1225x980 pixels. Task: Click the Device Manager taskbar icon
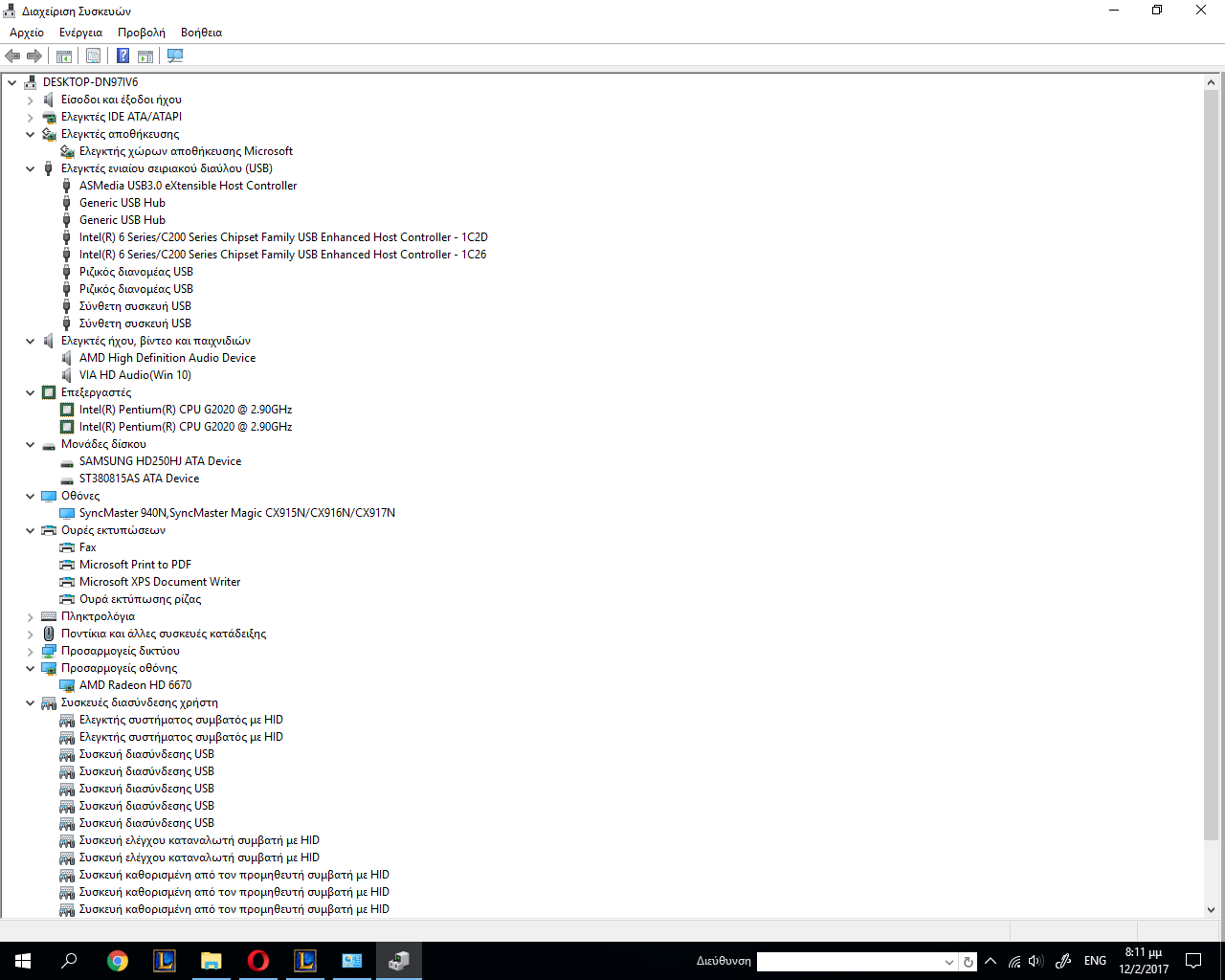[399, 961]
